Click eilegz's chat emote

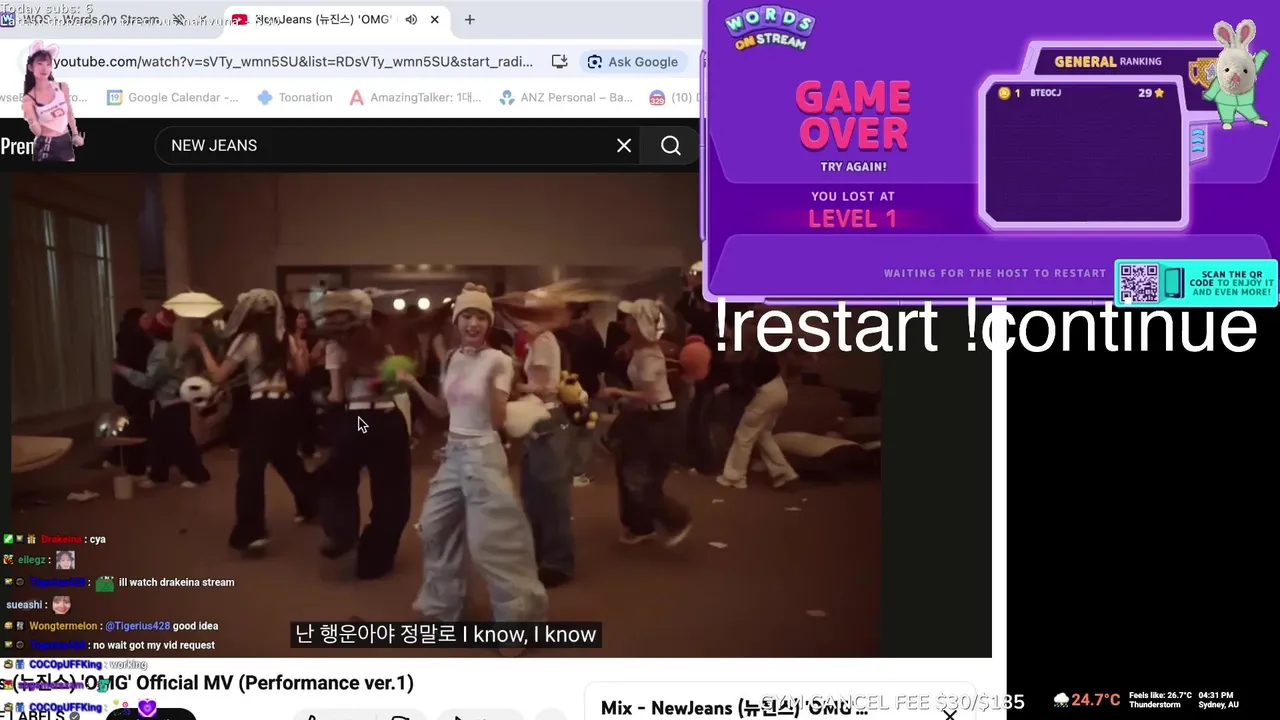point(65,560)
